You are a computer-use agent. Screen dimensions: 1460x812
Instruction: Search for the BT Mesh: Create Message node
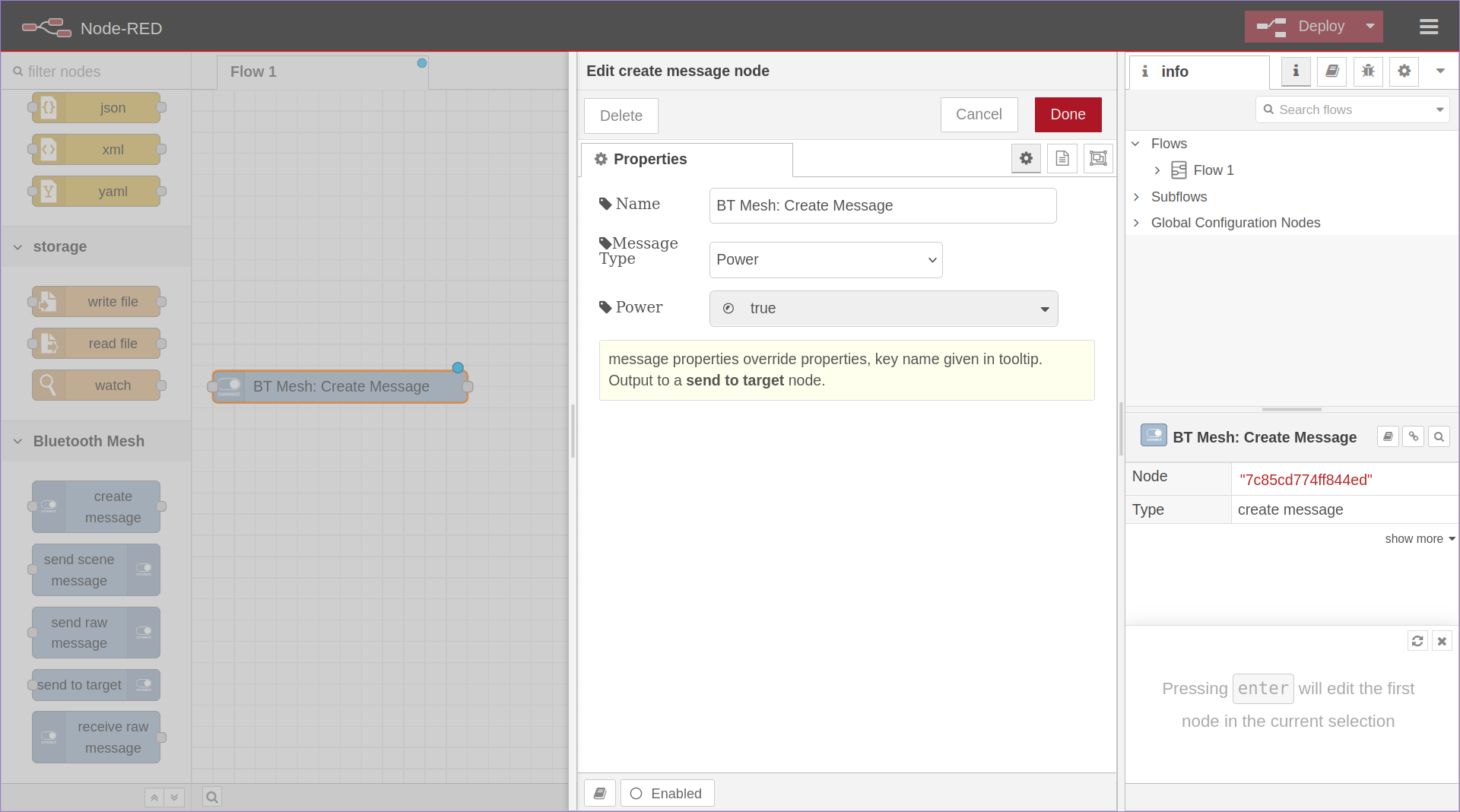pyautogui.click(x=1439, y=436)
